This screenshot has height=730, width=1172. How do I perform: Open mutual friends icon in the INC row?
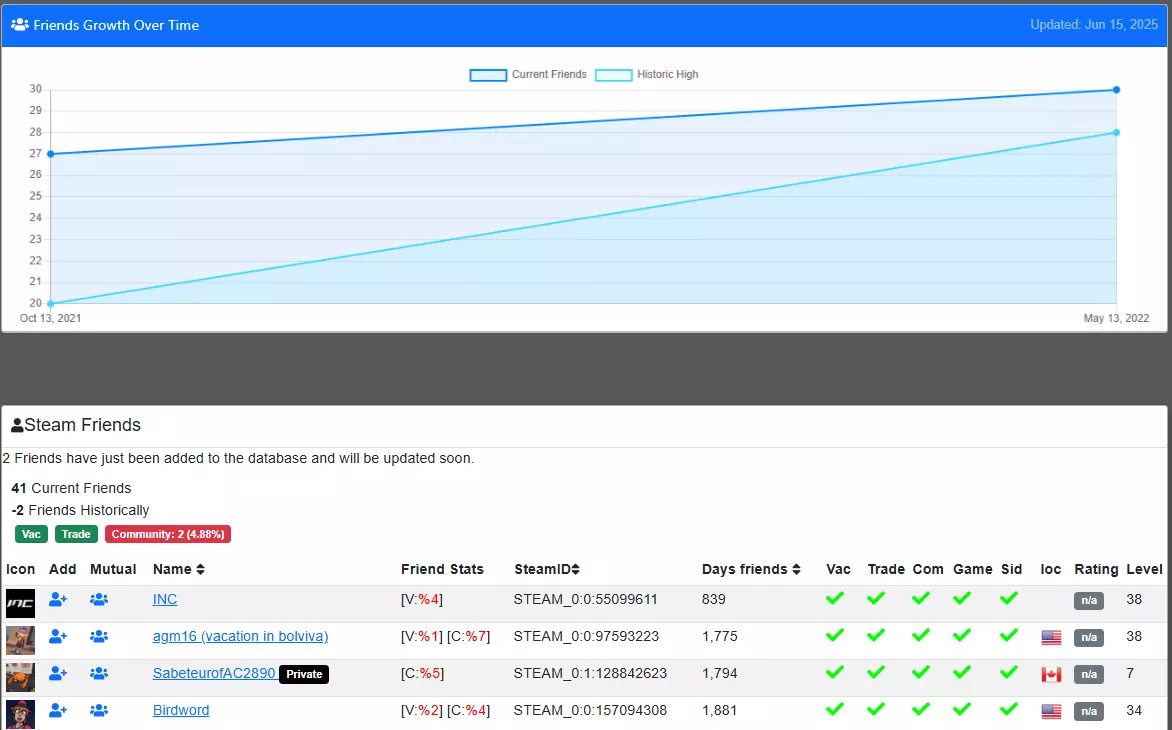[x=99, y=599]
